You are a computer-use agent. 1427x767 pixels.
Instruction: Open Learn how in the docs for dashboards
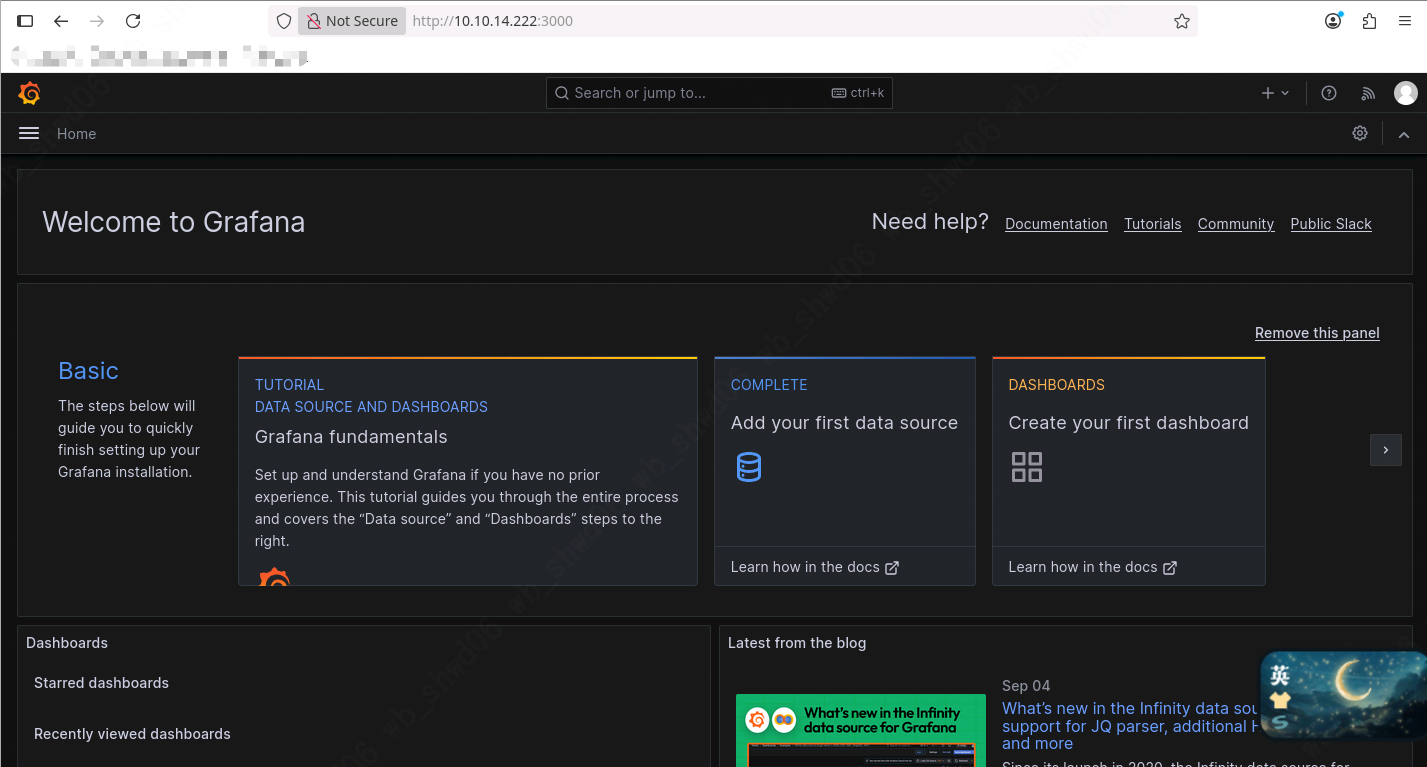(1092, 567)
